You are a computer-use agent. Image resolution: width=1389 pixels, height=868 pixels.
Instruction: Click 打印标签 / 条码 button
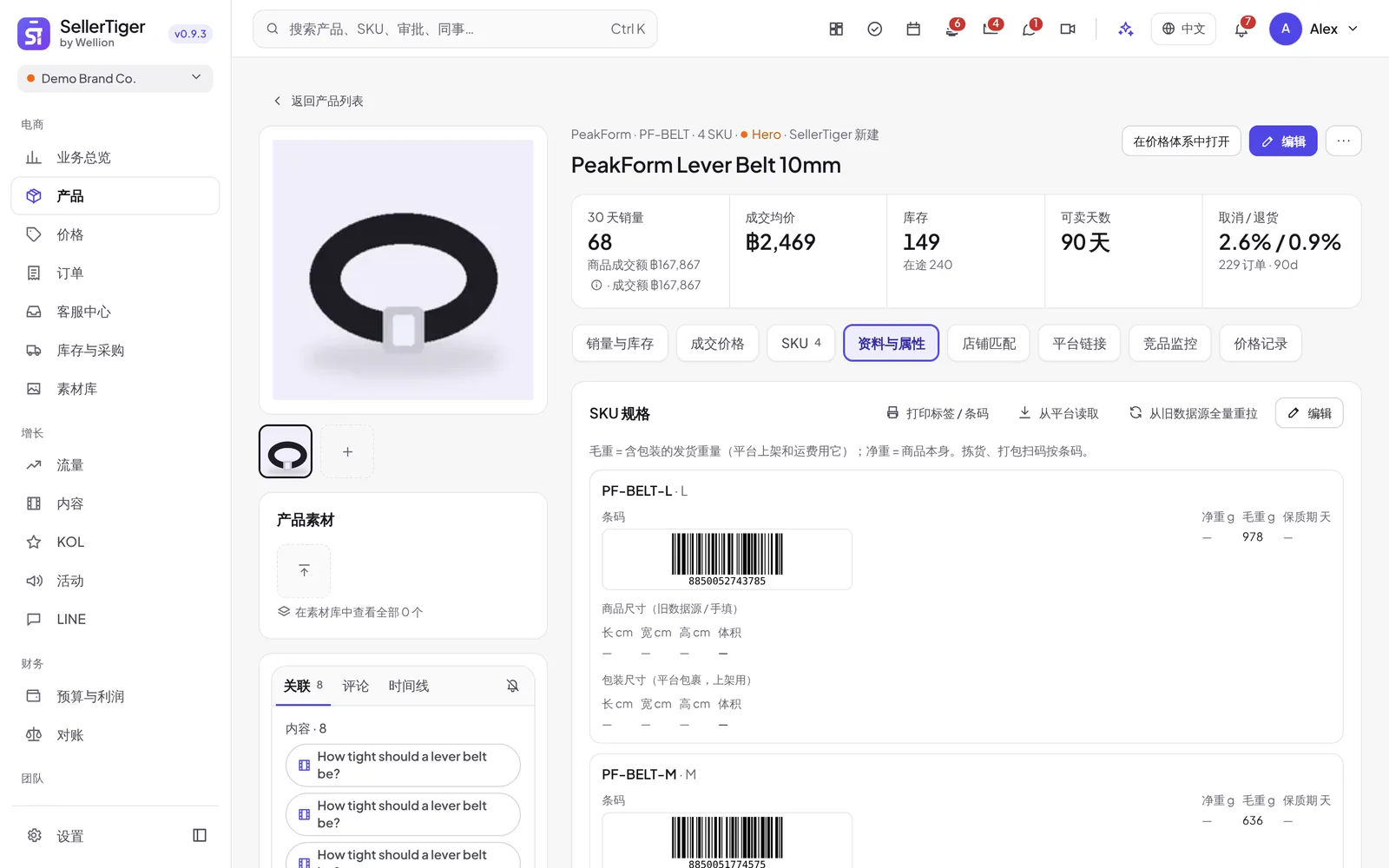[938, 413]
